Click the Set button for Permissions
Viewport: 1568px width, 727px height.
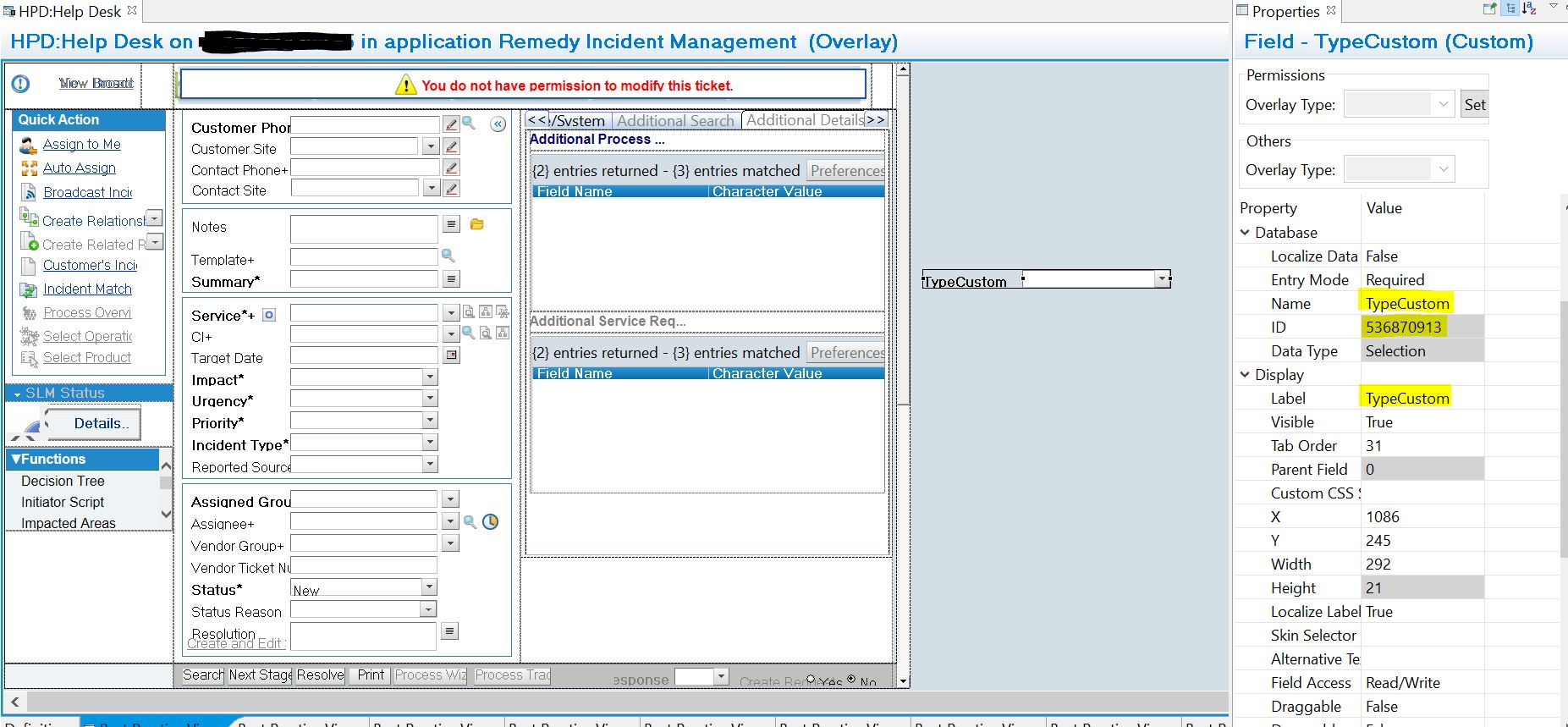[x=1475, y=105]
